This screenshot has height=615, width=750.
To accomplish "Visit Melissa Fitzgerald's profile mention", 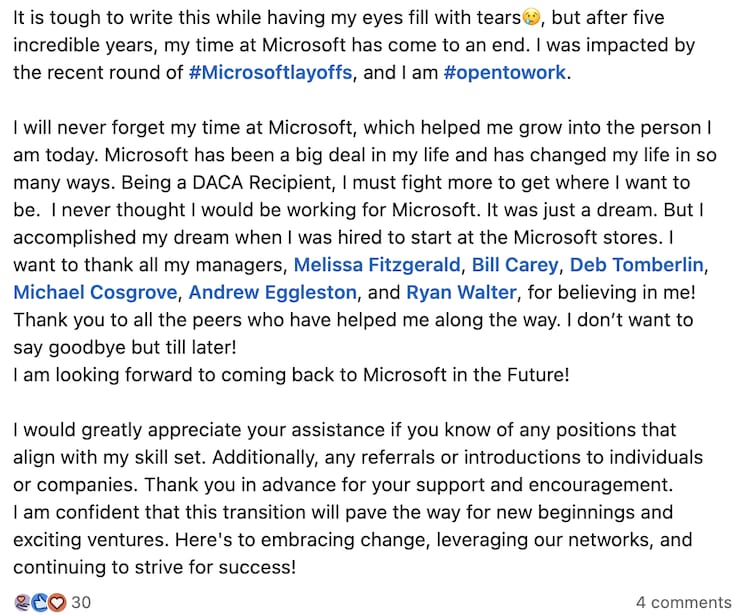I will (x=378, y=265).
